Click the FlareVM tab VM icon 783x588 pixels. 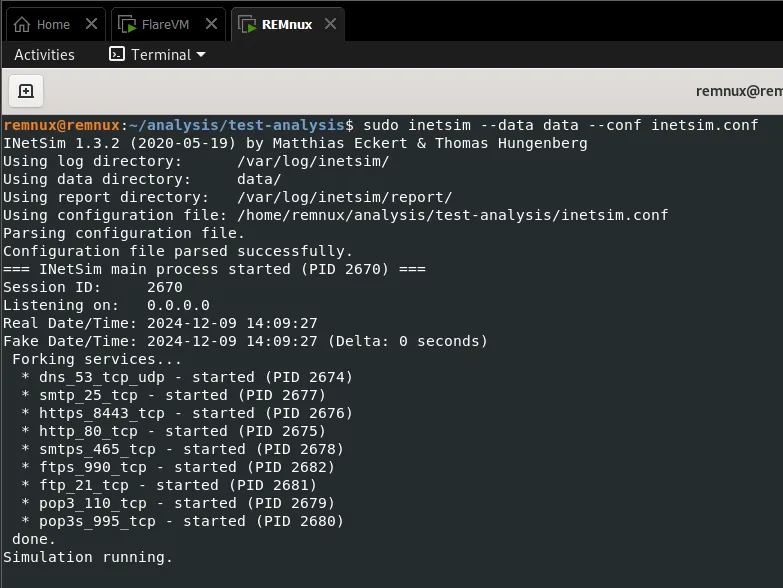[x=127, y=24]
